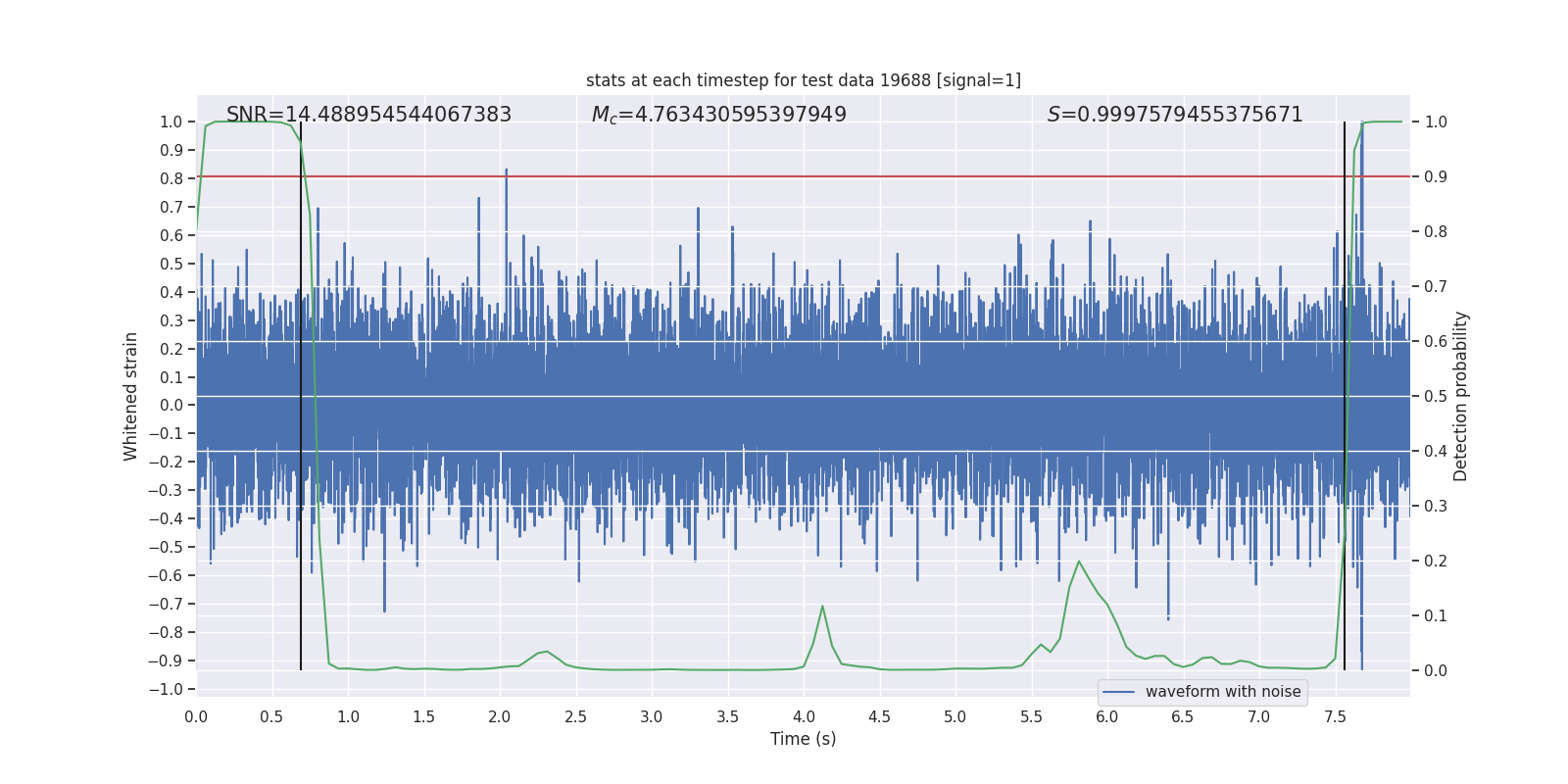The width and height of the screenshot is (1568, 784).
Task: Click the 'waveform with noise' legend label
Action: click(x=1222, y=692)
